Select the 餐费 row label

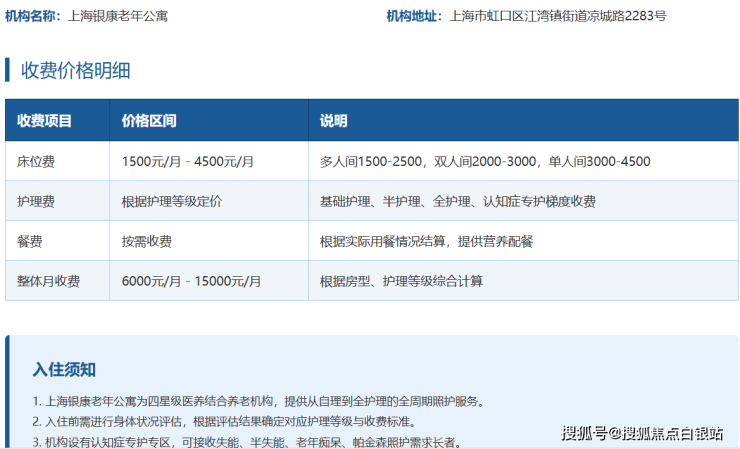(x=30, y=242)
